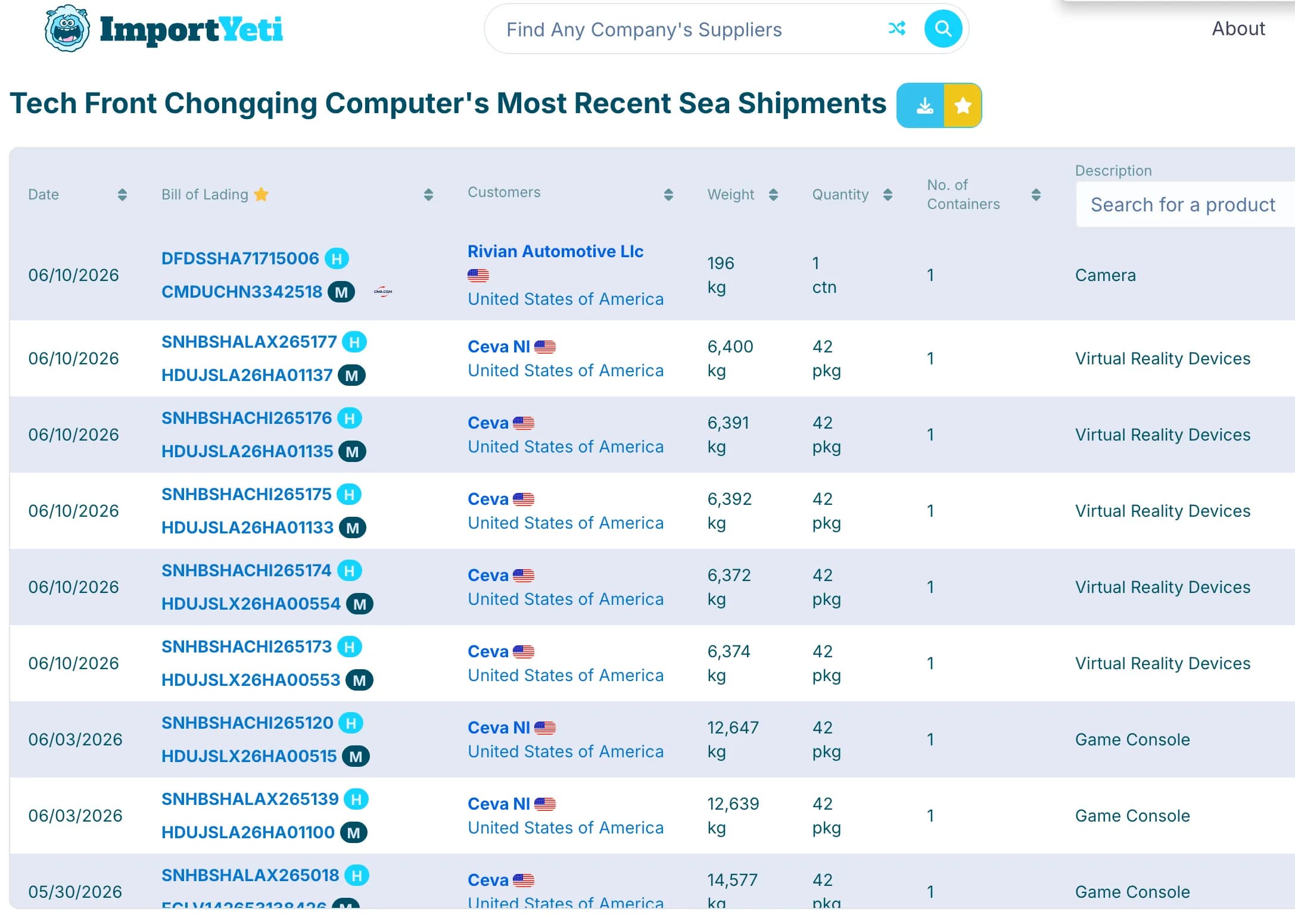Click the star beside Bill of Lading header
The height and width of the screenshot is (924, 1295).
click(x=261, y=194)
